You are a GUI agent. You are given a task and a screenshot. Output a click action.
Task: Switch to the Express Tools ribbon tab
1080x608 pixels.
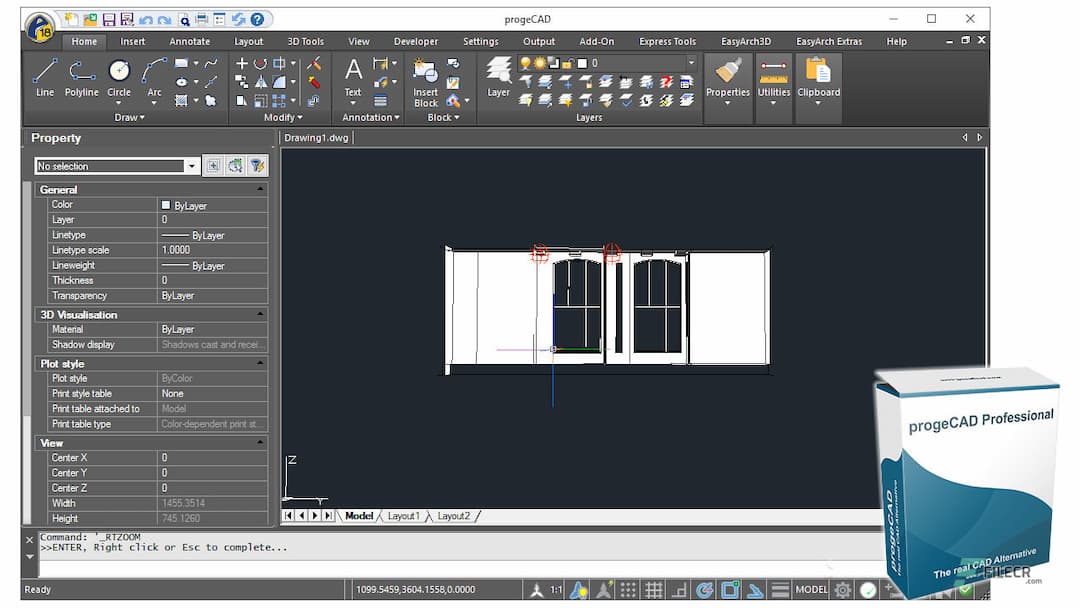point(666,41)
